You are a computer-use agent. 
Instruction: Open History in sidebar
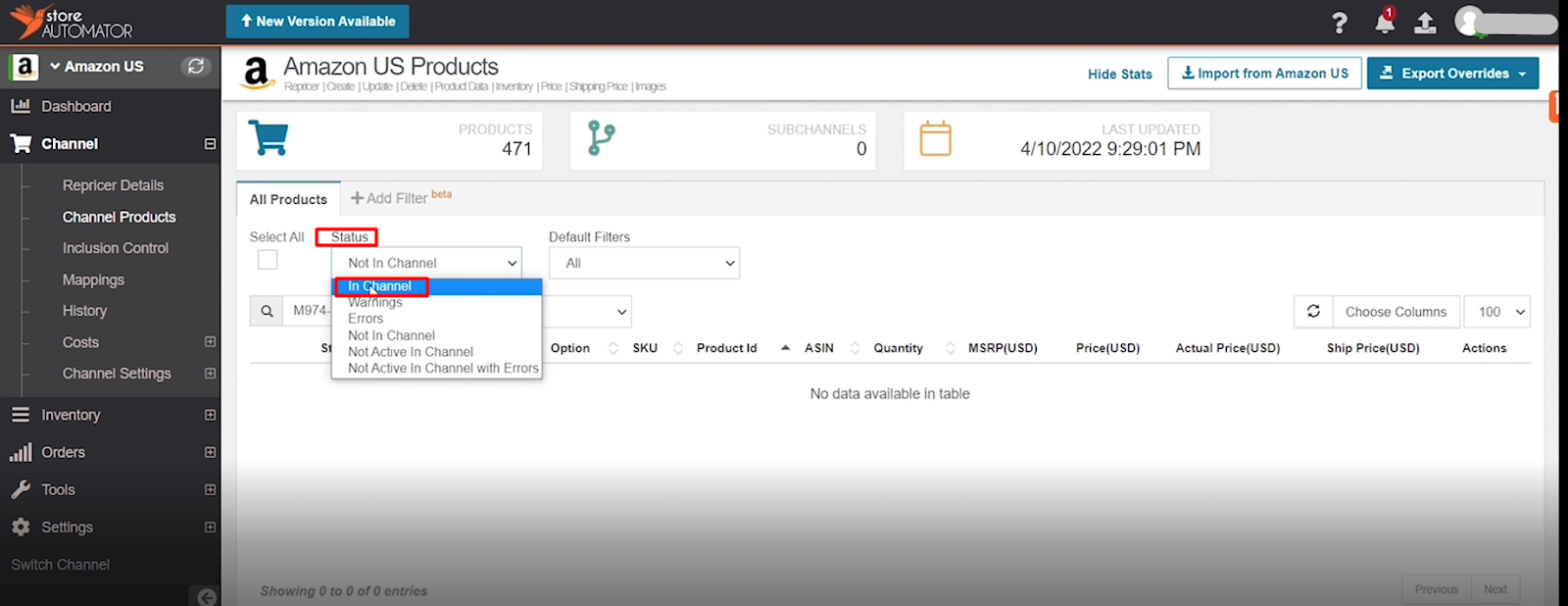[84, 311]
